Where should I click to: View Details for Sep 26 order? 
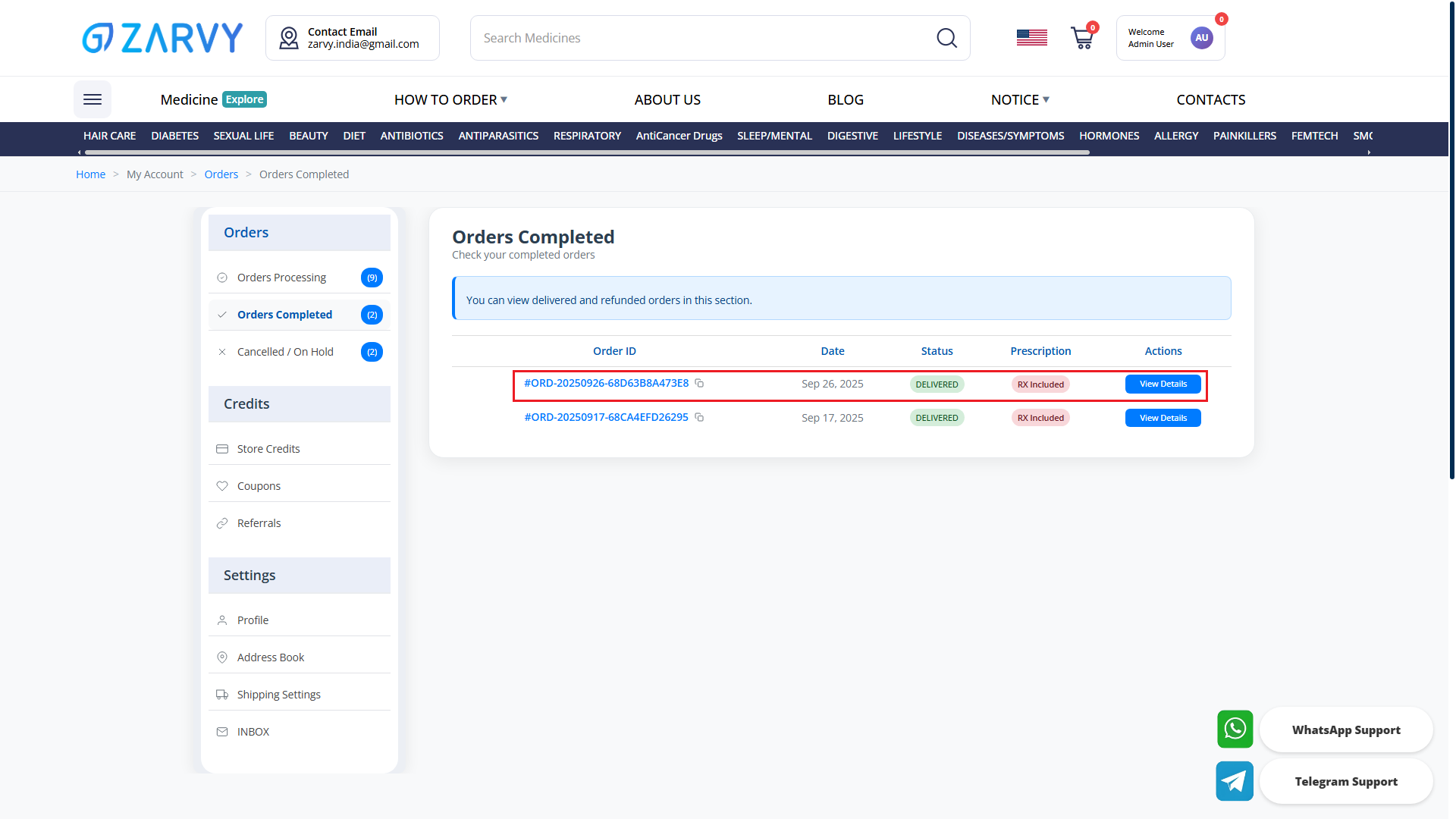[1163, 384]
